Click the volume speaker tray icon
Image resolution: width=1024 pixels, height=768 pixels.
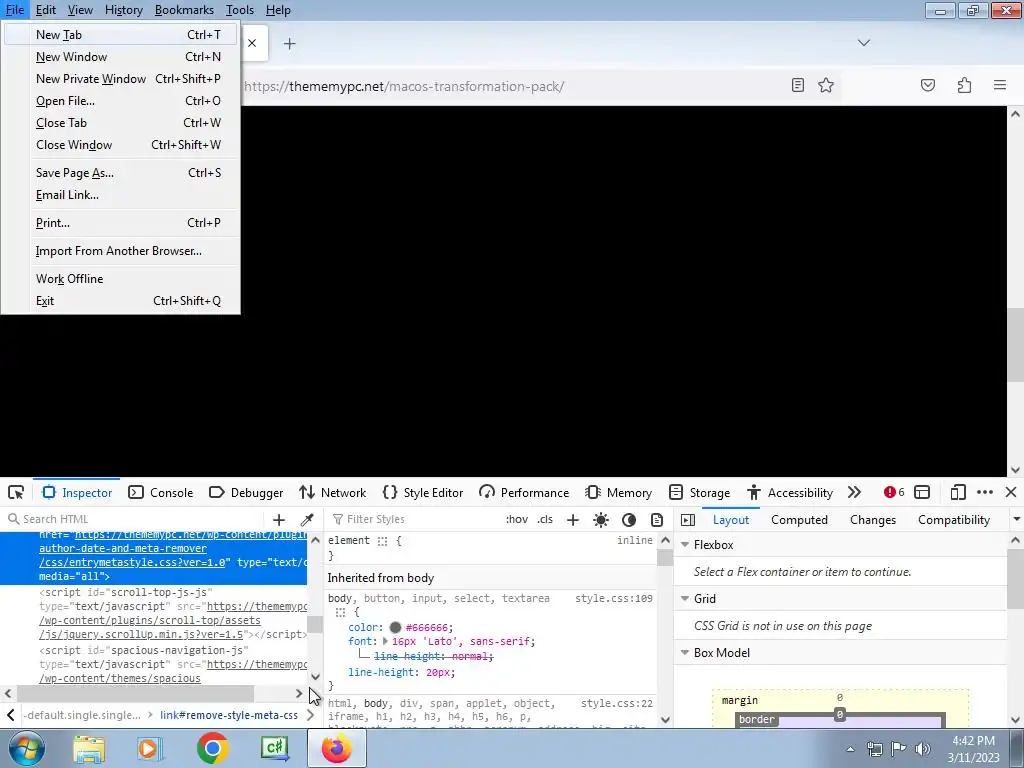pos(923,749)
